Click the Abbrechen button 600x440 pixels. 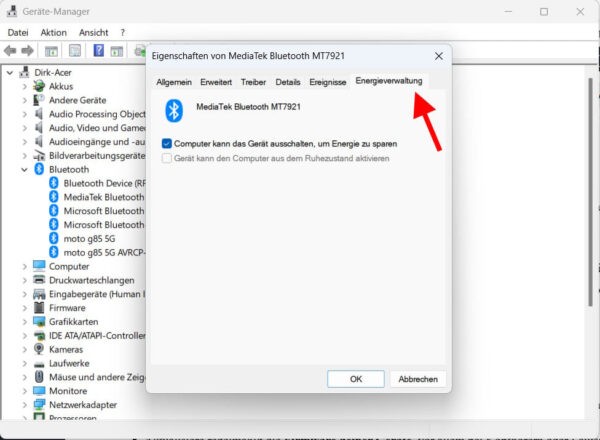(x=418, y=379)
